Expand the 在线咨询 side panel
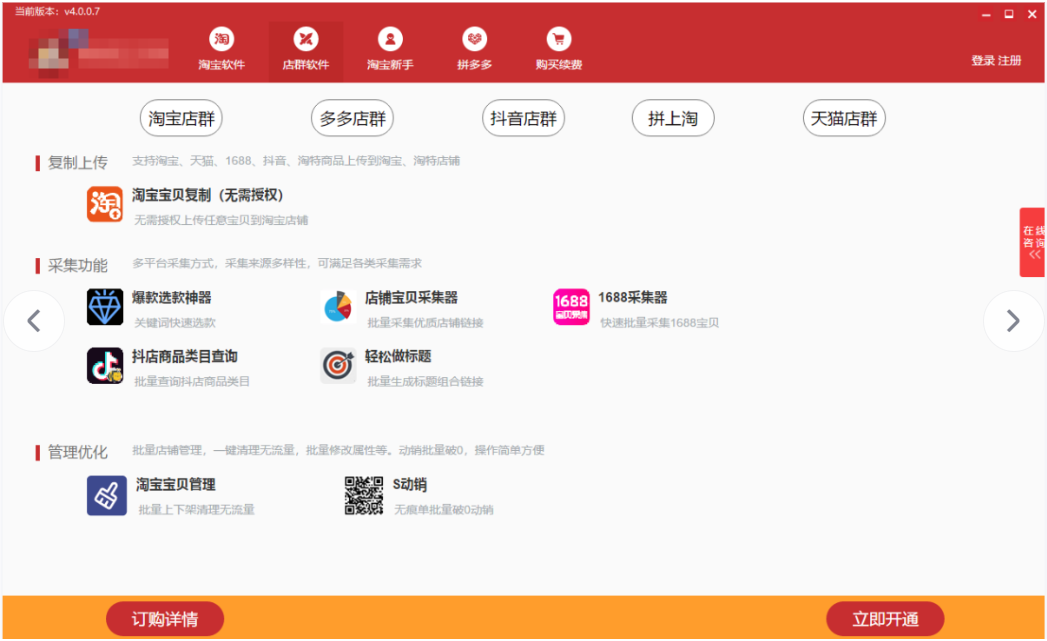Screen dimensions: 1047x641 point(1032,242)
